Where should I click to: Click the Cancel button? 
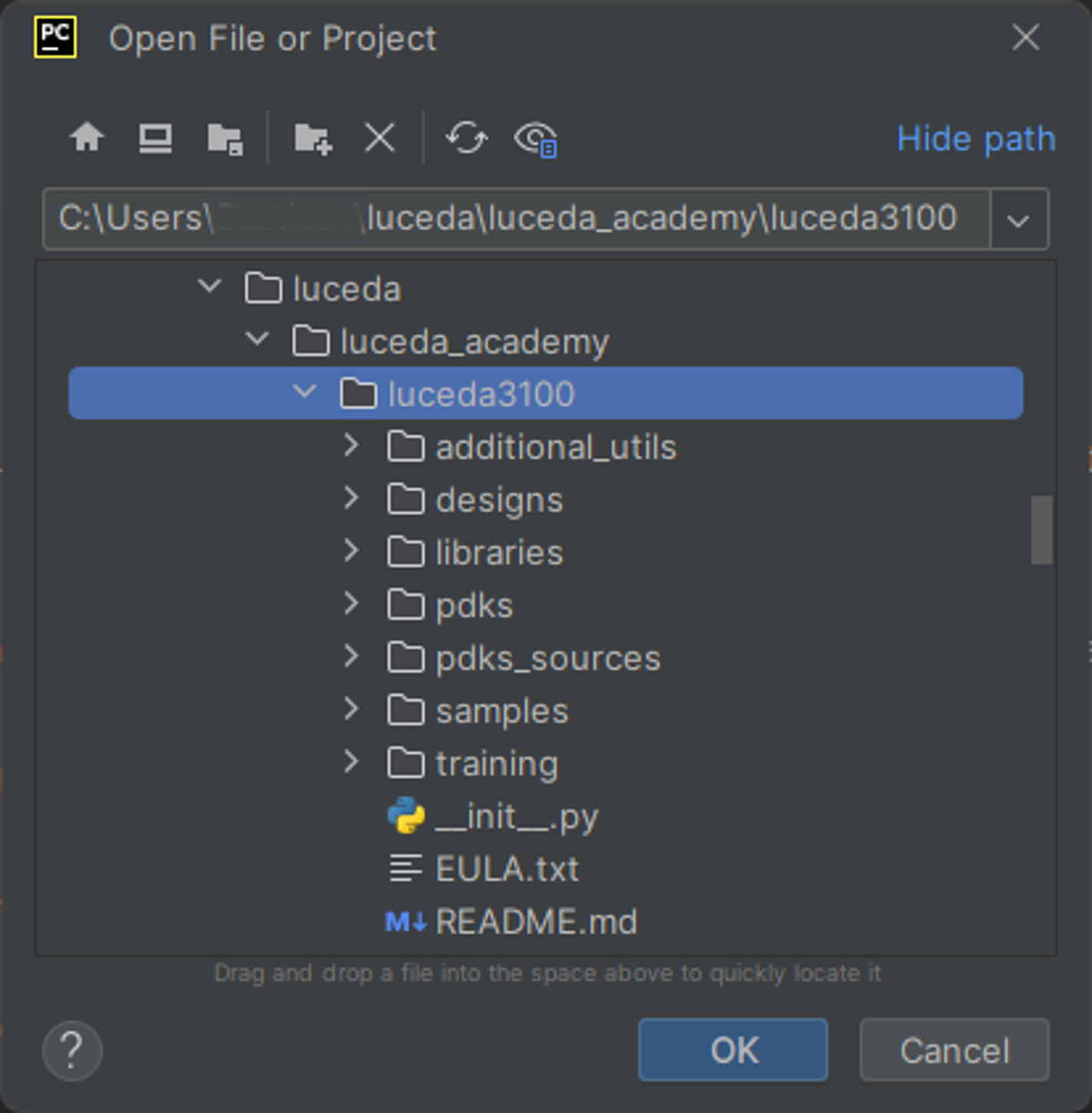(x=954, y=1049)
